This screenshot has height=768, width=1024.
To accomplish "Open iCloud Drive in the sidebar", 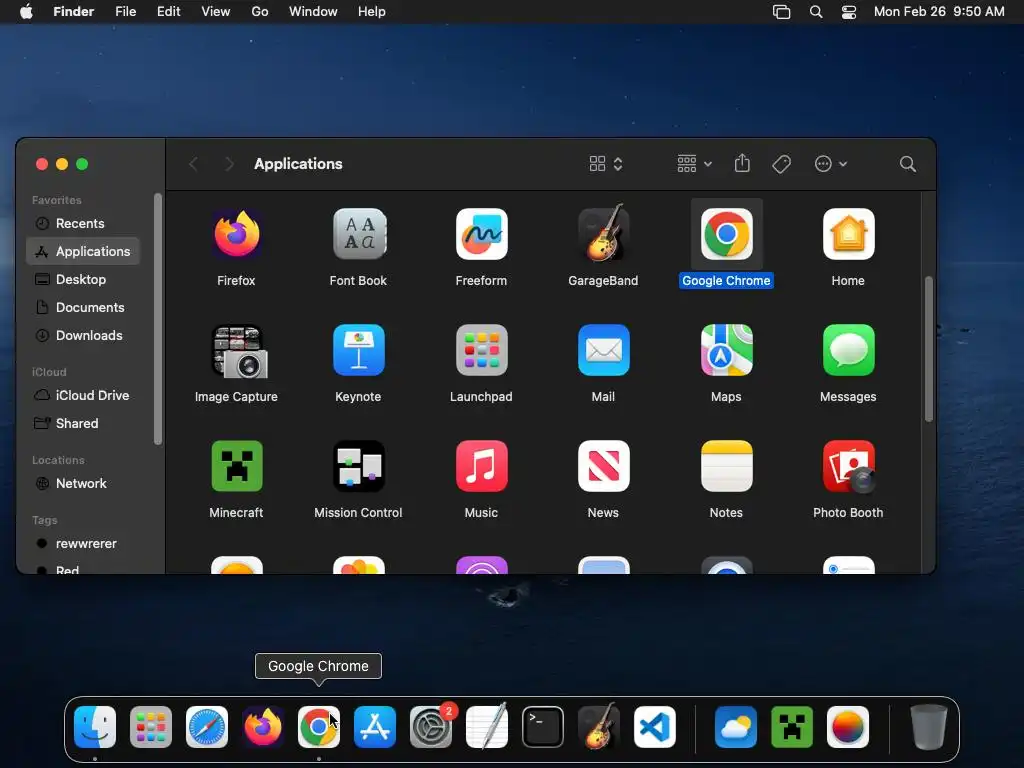I will click(82, 396).
